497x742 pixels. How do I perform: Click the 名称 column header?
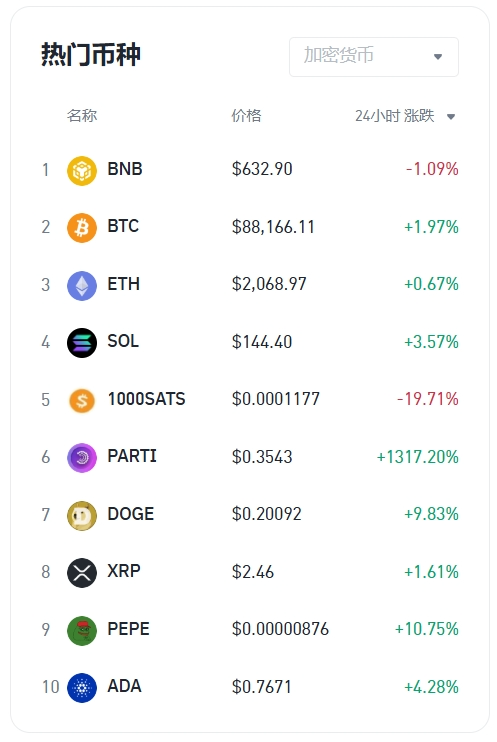[x=82, y=115]
